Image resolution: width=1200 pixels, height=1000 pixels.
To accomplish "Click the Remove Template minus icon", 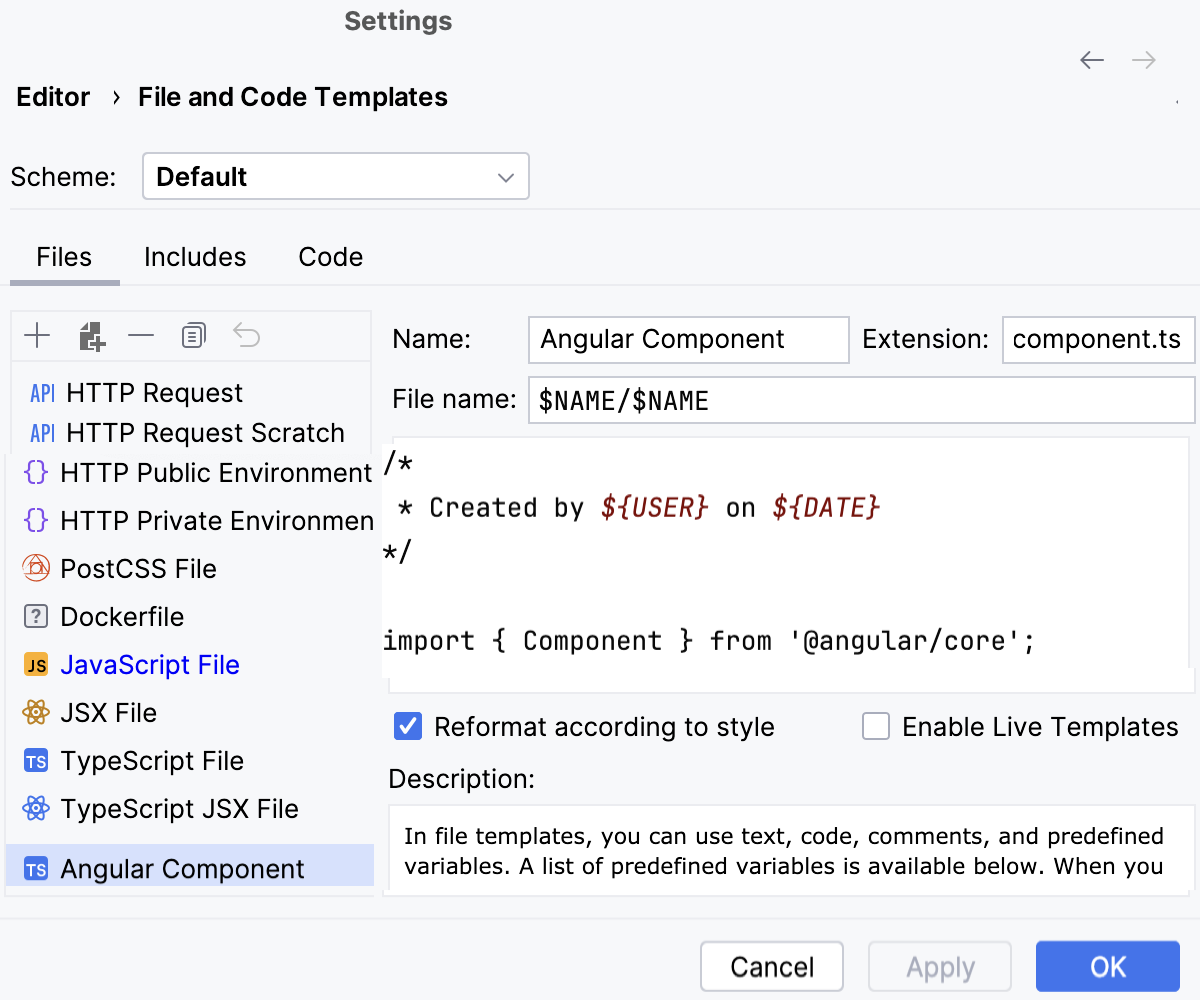I will [141, 336].
